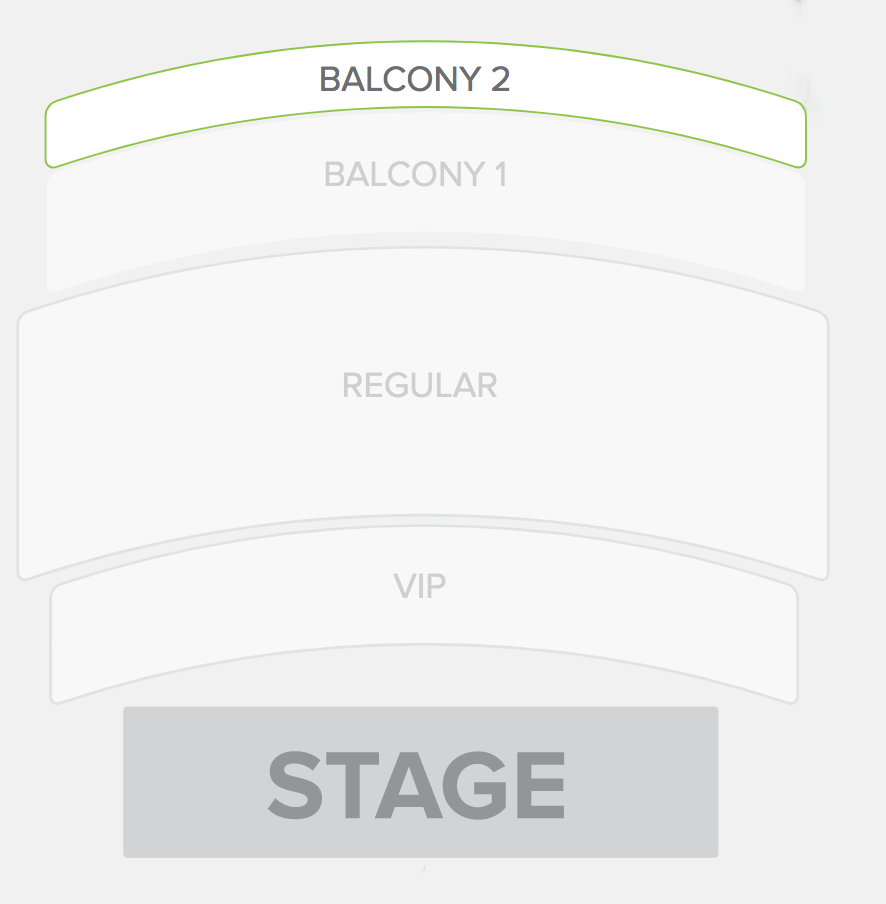Click the BALCONY 2 label text
Image resolution: width=886 pixels, height=904 pixels.
pos(414,80)
